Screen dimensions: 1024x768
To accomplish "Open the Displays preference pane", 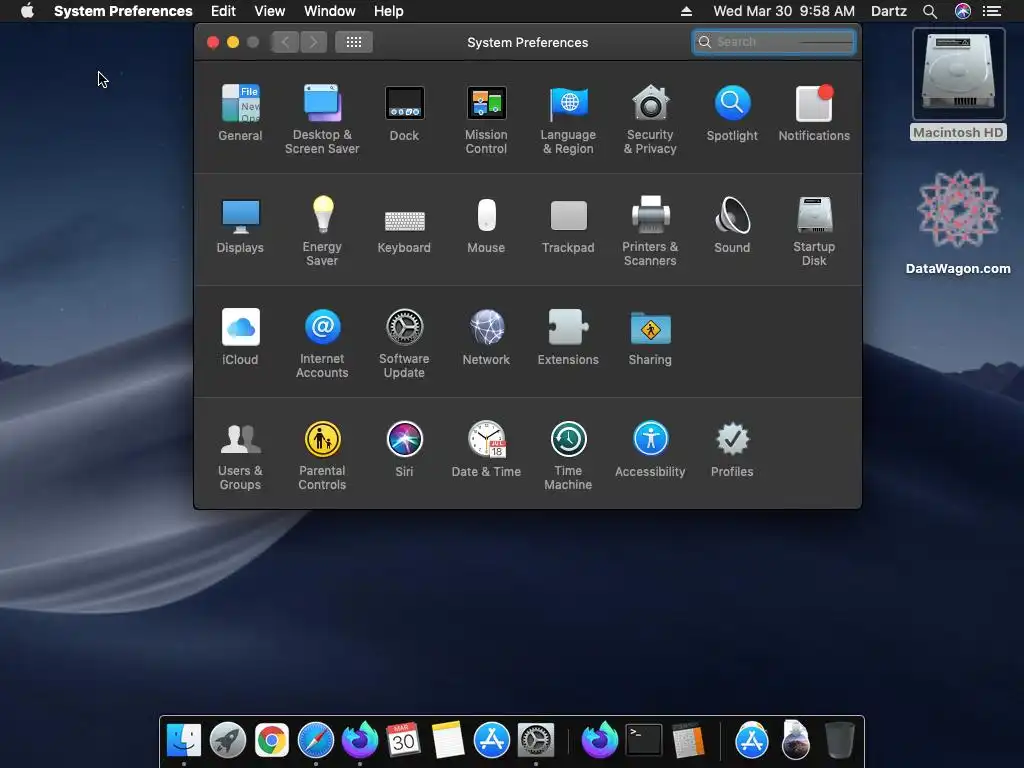I will click(x=240, y=225).
